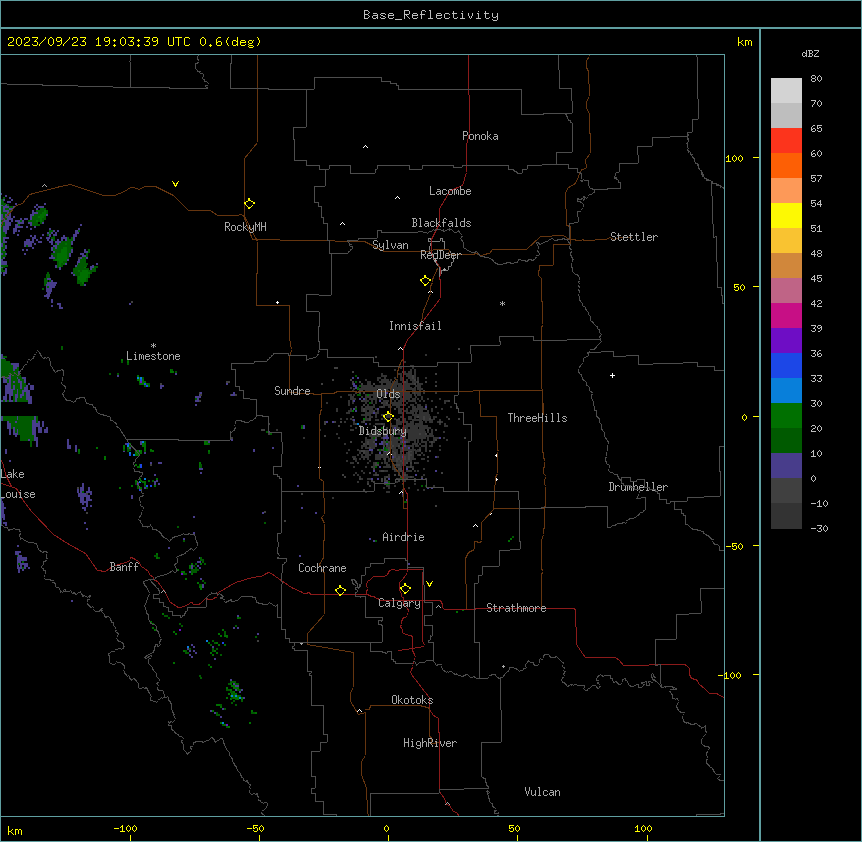Click the Base_Reflectivity title
The height and width of the screenshot is (842, 862).
pyautogui.click(x=431, y=15)
